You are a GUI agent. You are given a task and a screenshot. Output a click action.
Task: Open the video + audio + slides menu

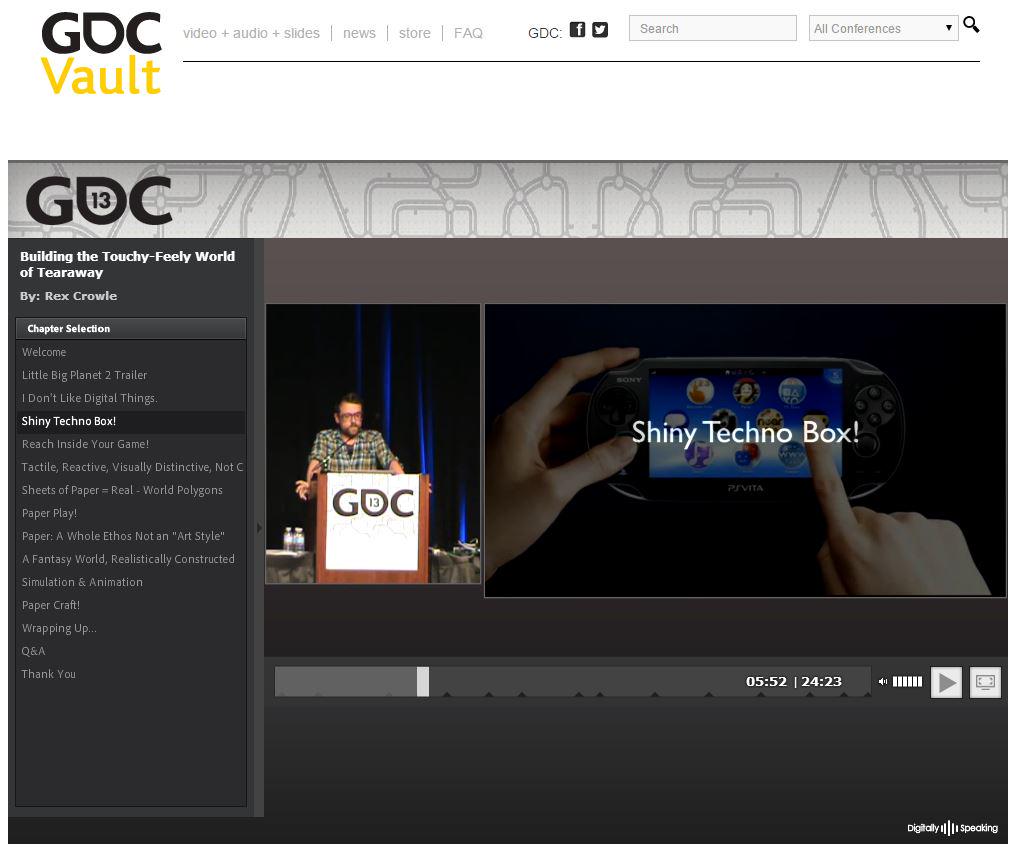tap(251, 33)
